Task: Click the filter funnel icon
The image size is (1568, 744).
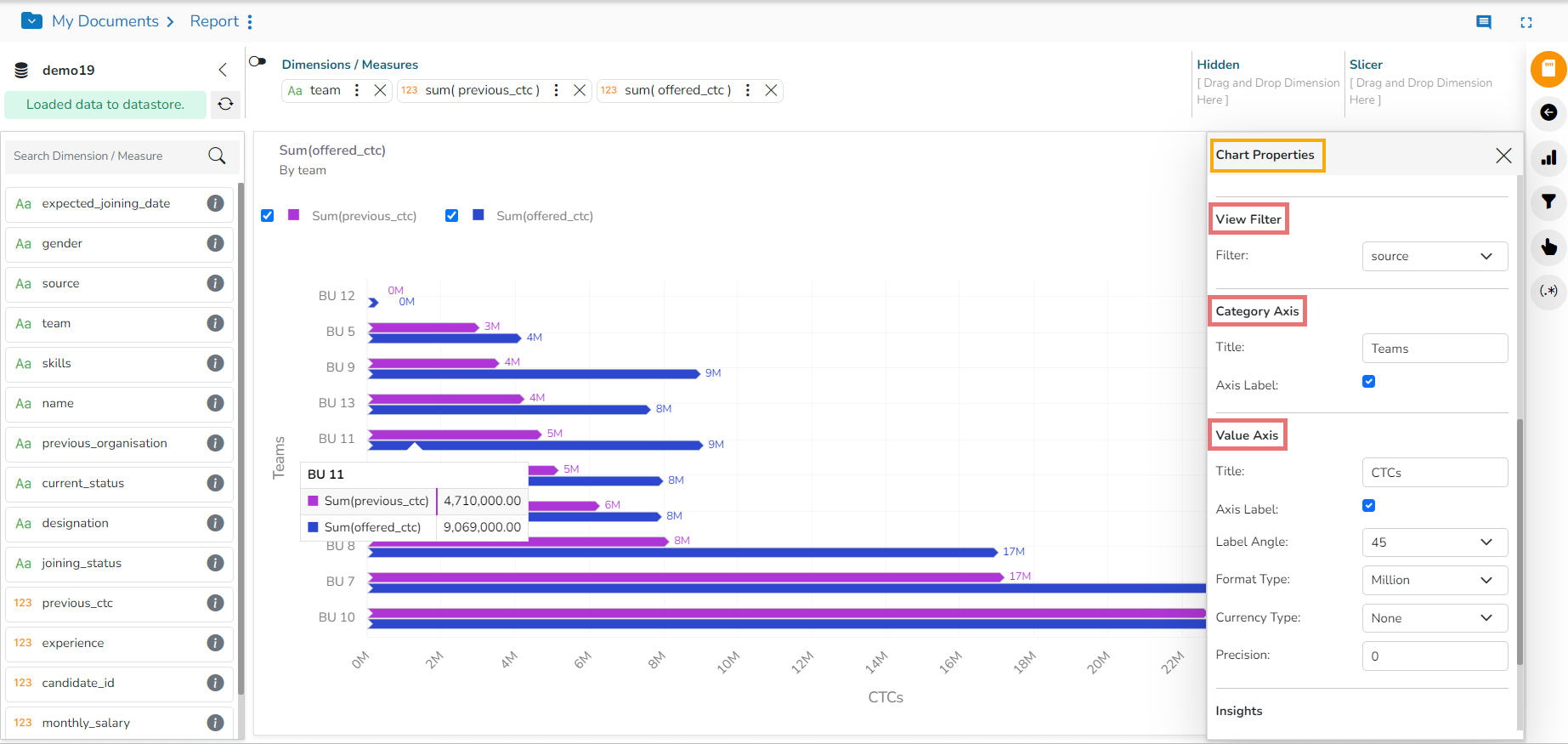Action: click(1548, 202)
